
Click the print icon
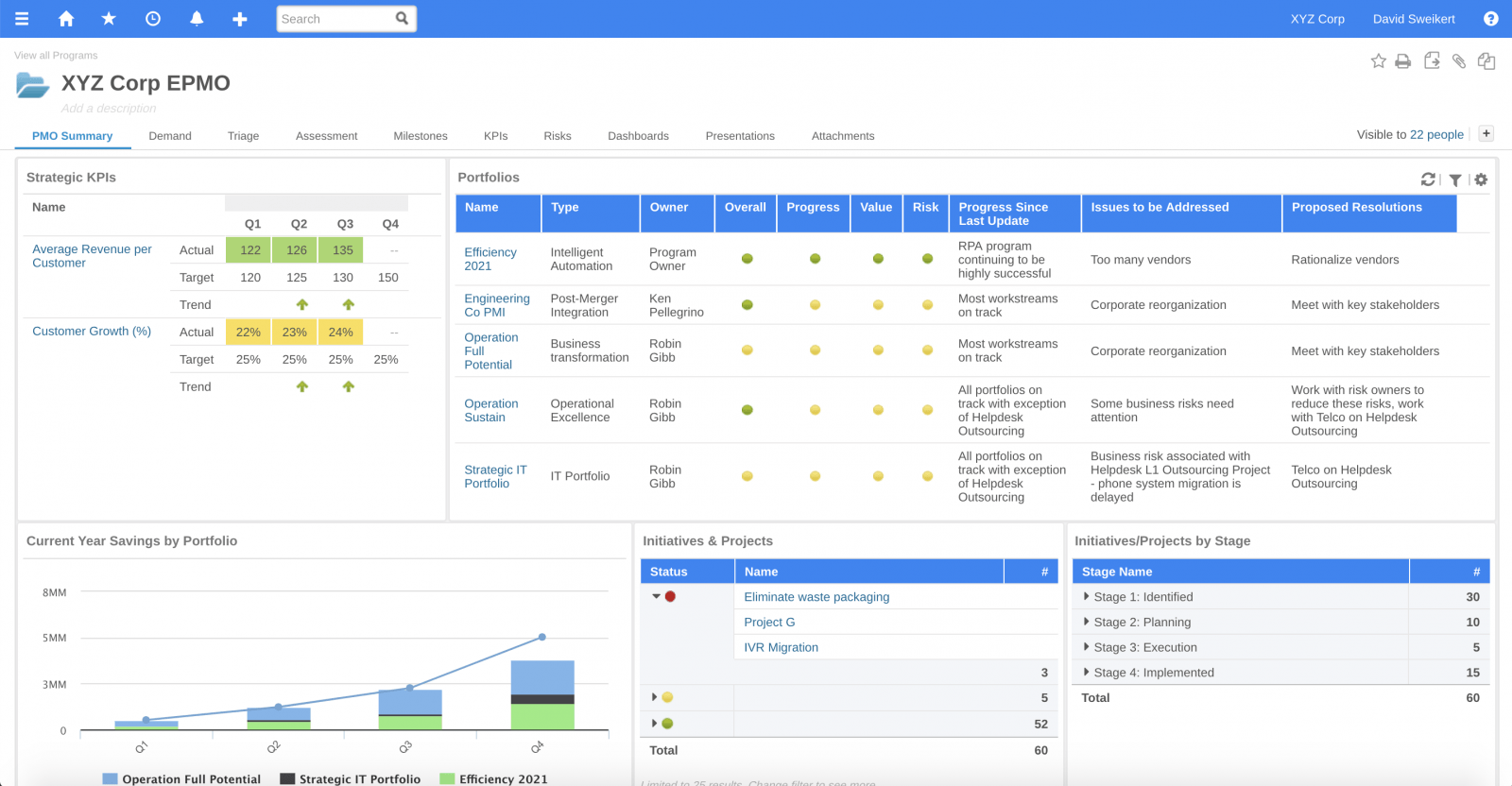pyautogui.click(x=1403, y=61)
